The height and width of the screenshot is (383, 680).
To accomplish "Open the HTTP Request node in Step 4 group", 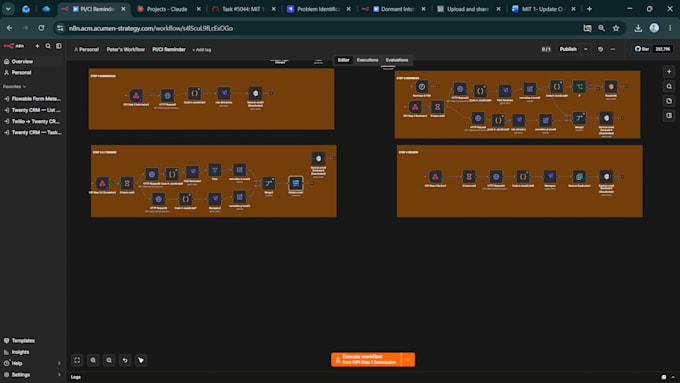I will (496, 176).
